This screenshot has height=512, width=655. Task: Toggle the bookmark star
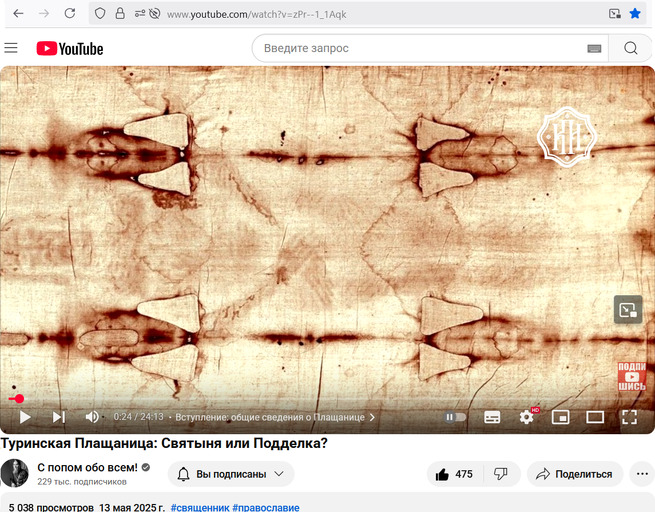tap(635, 14)
